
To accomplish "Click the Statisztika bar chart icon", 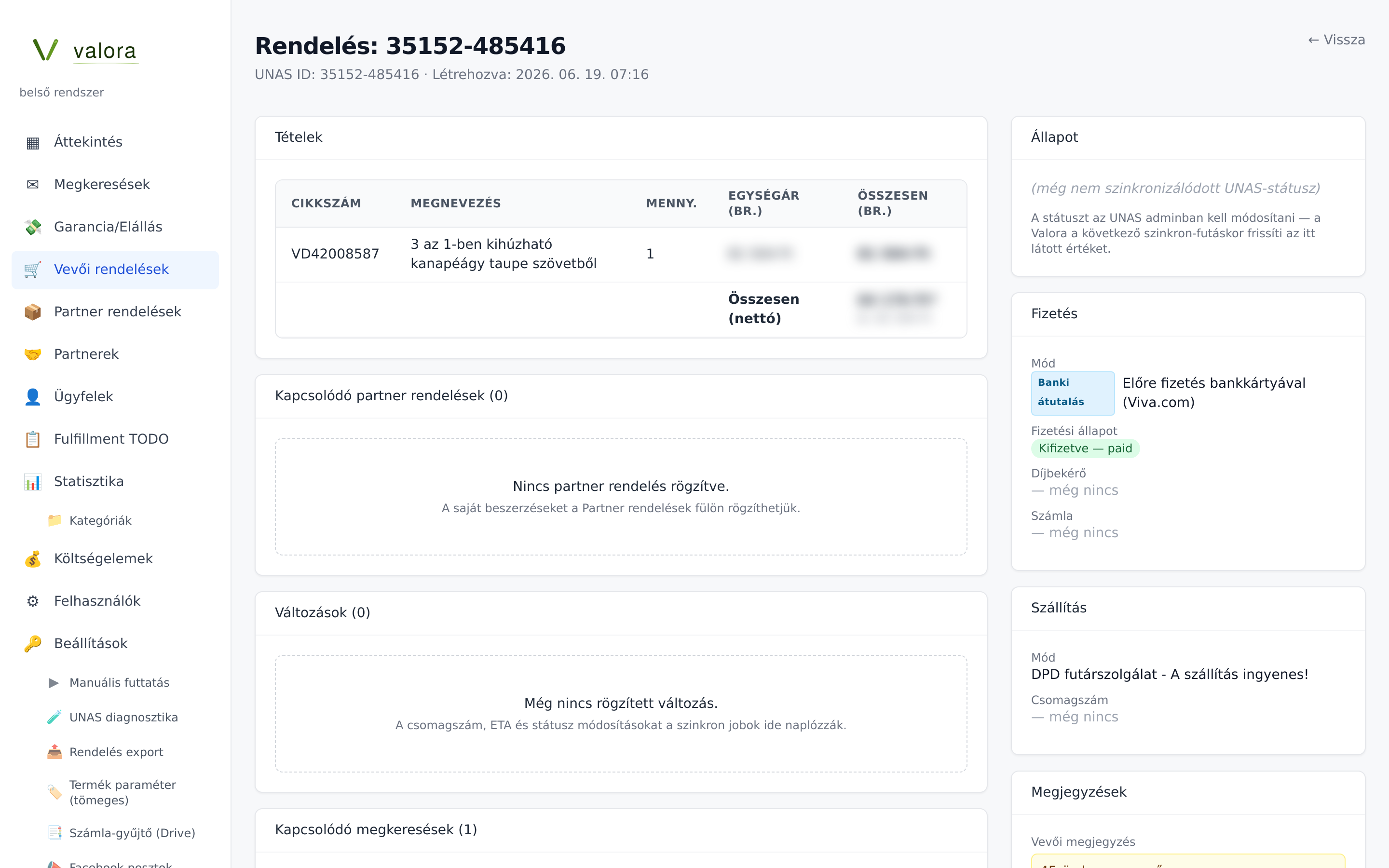I will pyautogui.click(x=33, y=482).
